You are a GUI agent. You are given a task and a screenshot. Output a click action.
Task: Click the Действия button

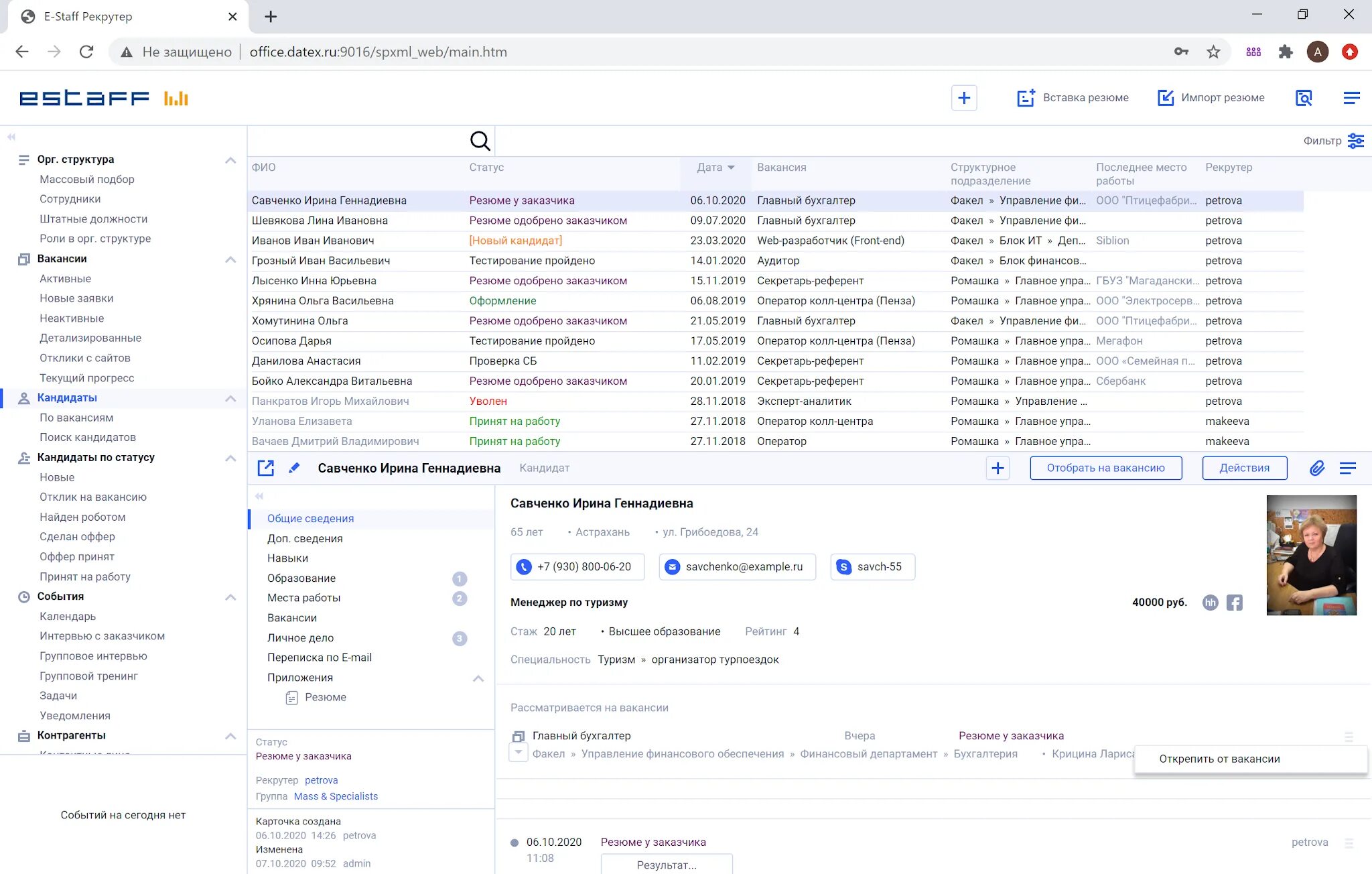coord(1244,468)
